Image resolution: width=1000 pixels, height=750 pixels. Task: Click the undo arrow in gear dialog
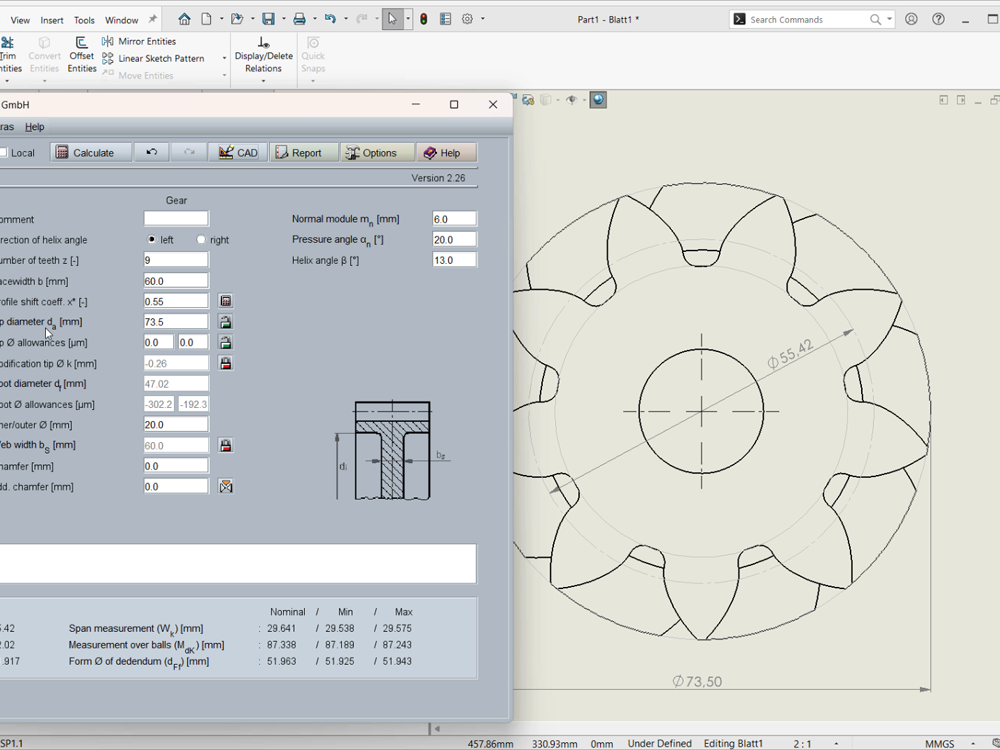pyautogui.click(x=151, y=153)
